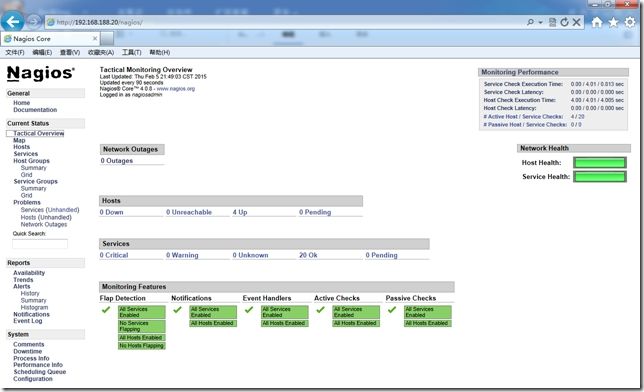Click the compatibility view page icon

tap(552, 22)
